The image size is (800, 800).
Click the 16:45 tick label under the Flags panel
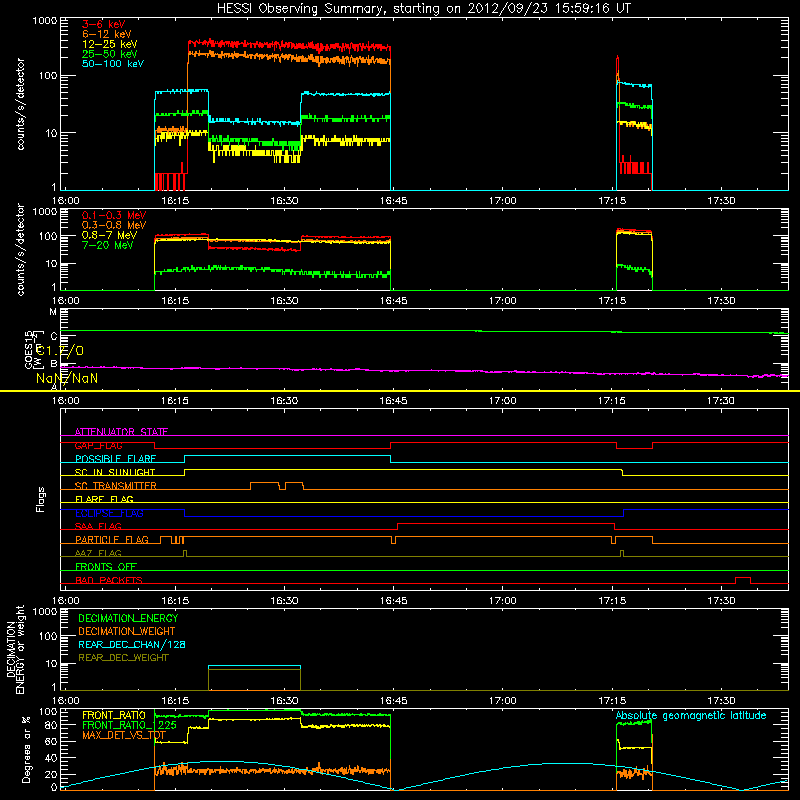coord(393,601)
